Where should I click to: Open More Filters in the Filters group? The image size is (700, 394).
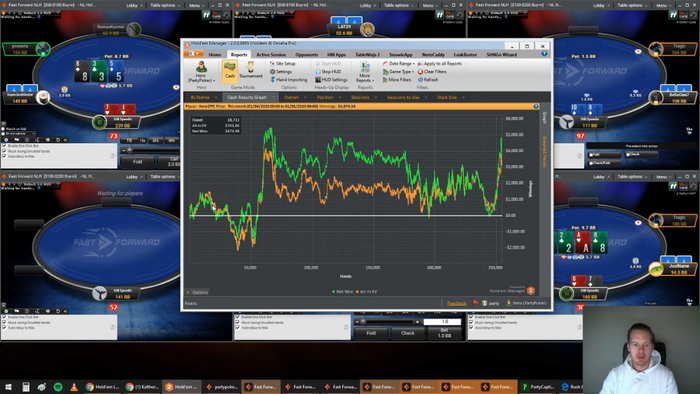pos(397,79)
